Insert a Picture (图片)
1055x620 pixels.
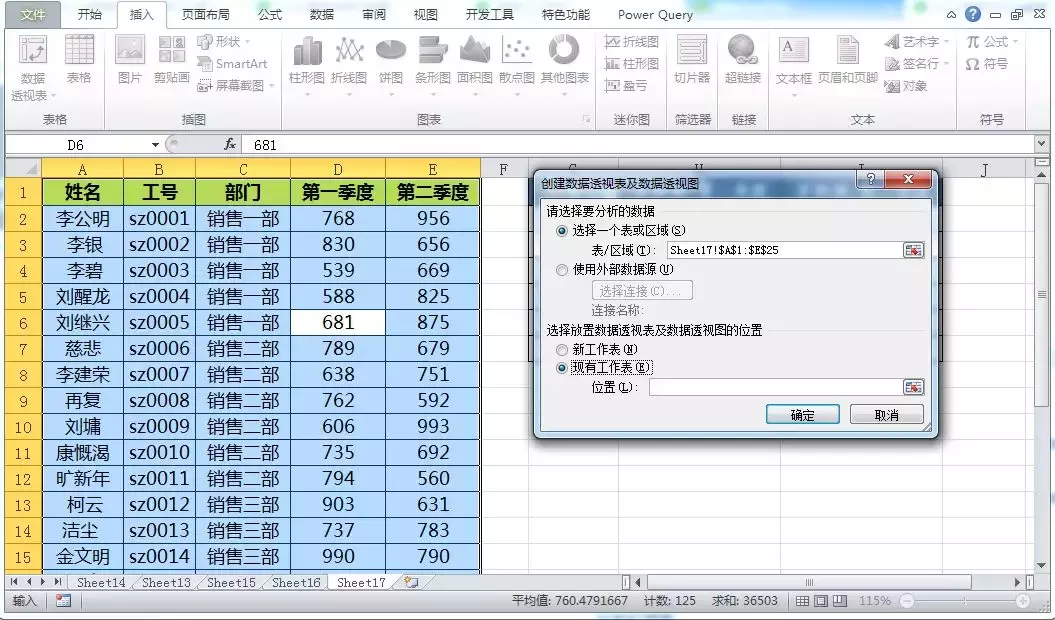click(129, 59)
